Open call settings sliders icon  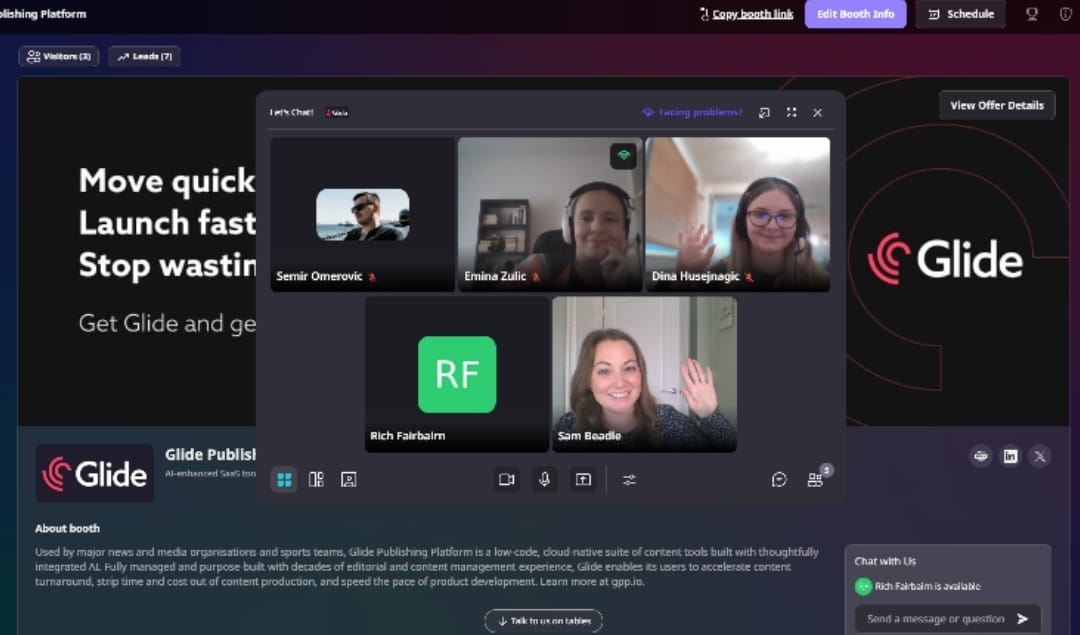click(629, 479)
